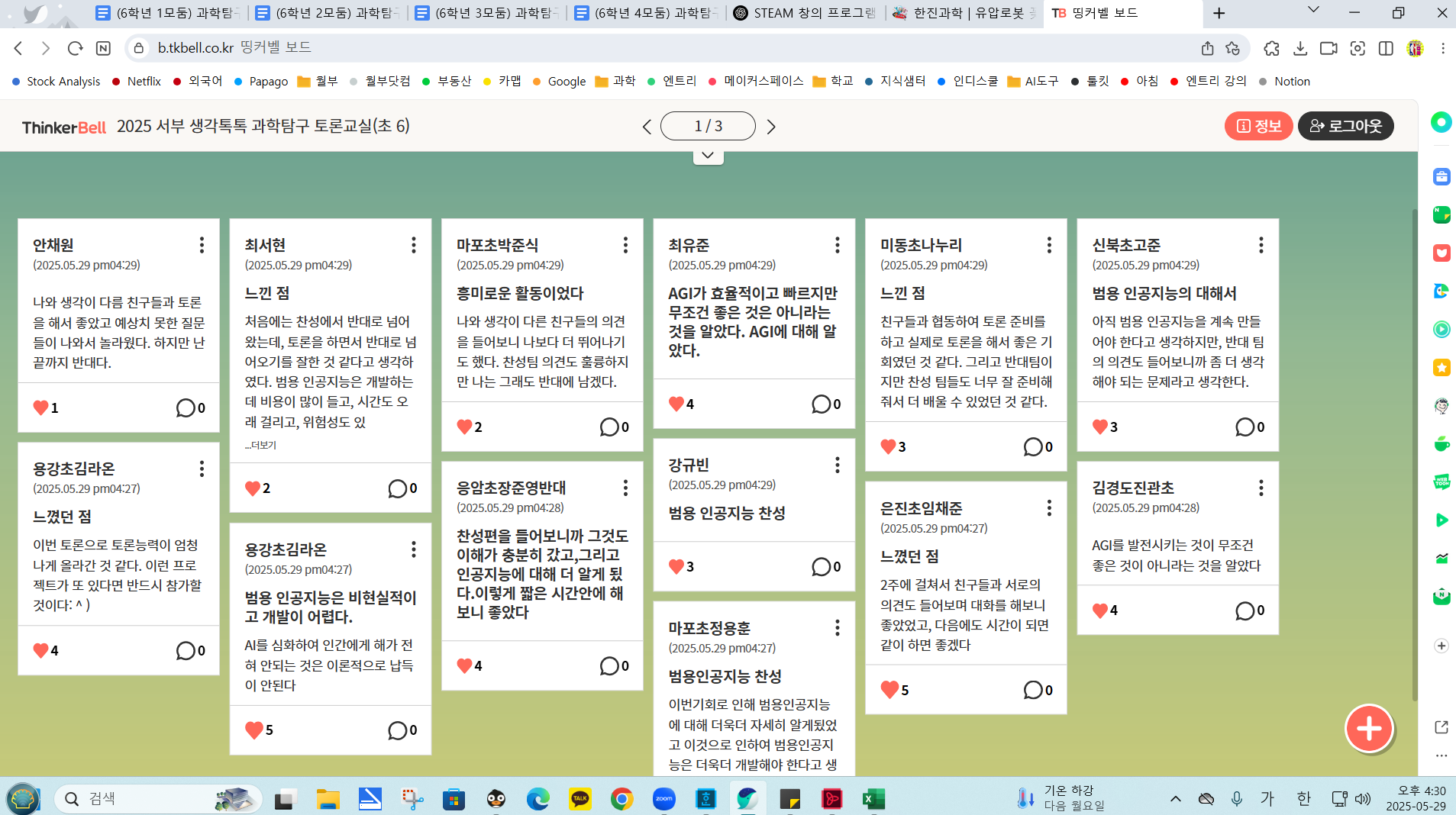Viewport: 1456px width, 815px height.
Task: Click the floating + add button
Action: tap(1368, 729)
